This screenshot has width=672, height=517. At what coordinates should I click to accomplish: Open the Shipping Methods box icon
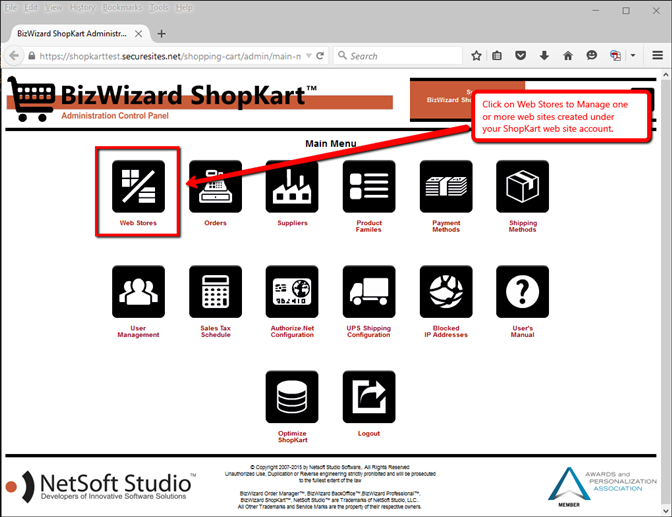click(x=522, y=186)
